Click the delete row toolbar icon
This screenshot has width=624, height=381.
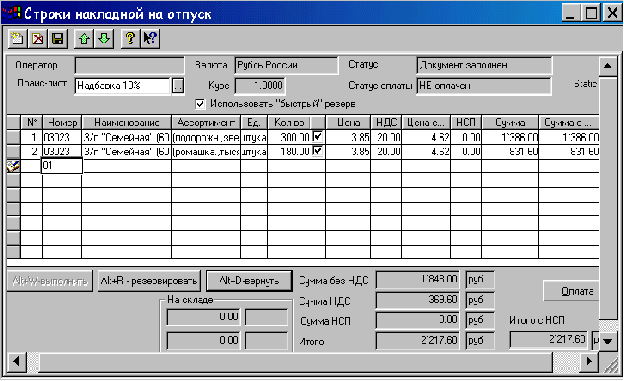click(x=38, y=39)
